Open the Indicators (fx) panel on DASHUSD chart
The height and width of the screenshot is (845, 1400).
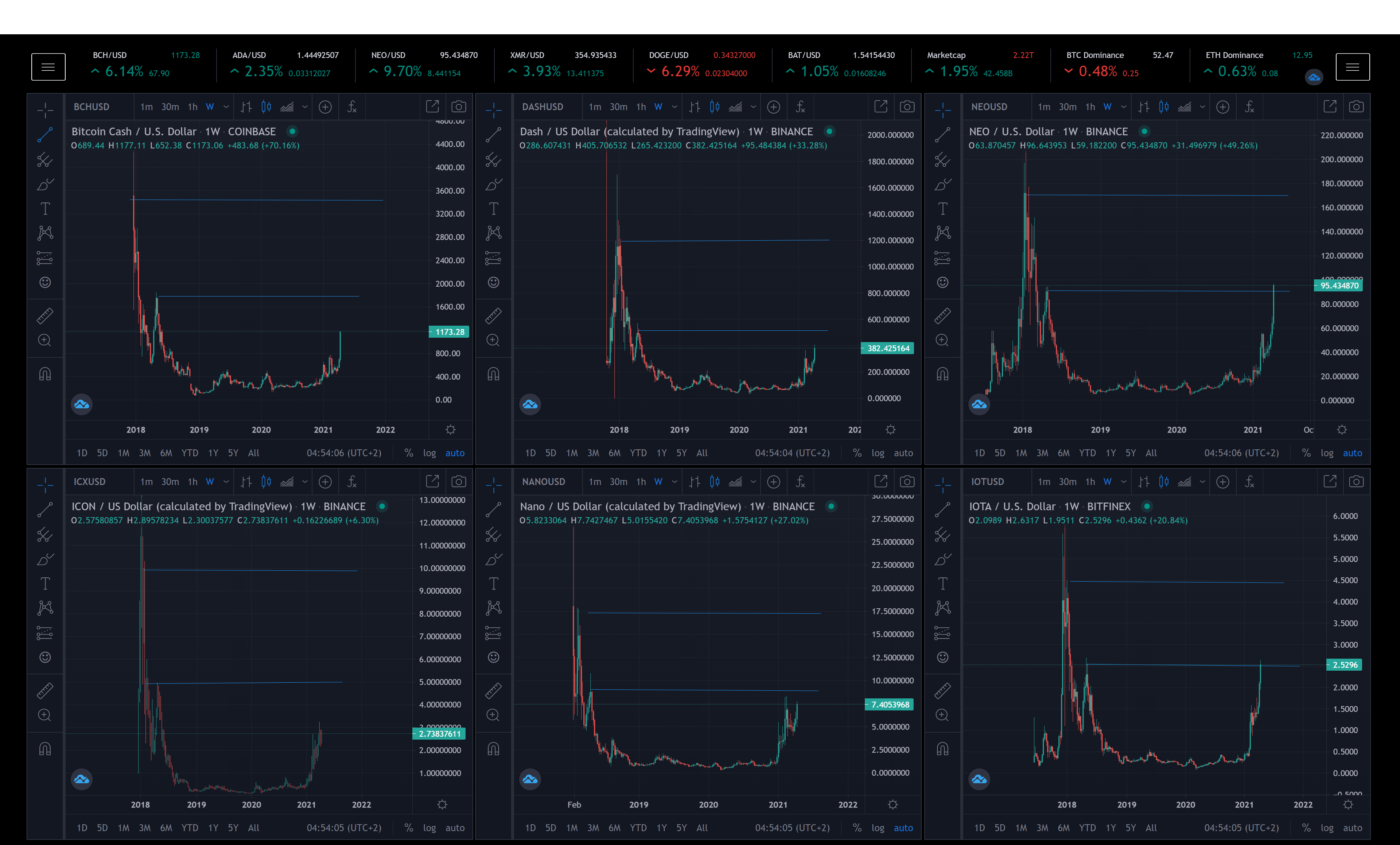click(800, 107)
